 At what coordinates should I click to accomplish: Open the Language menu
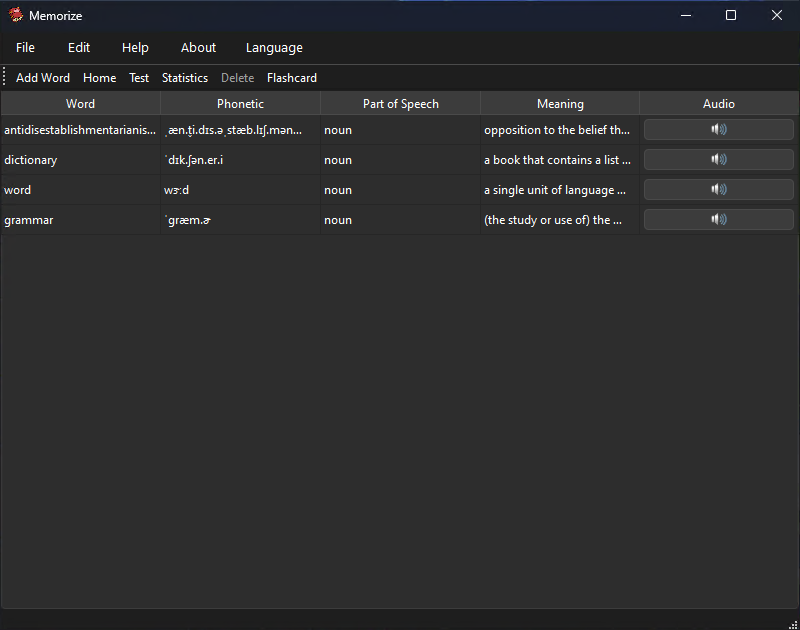[274, 48]
